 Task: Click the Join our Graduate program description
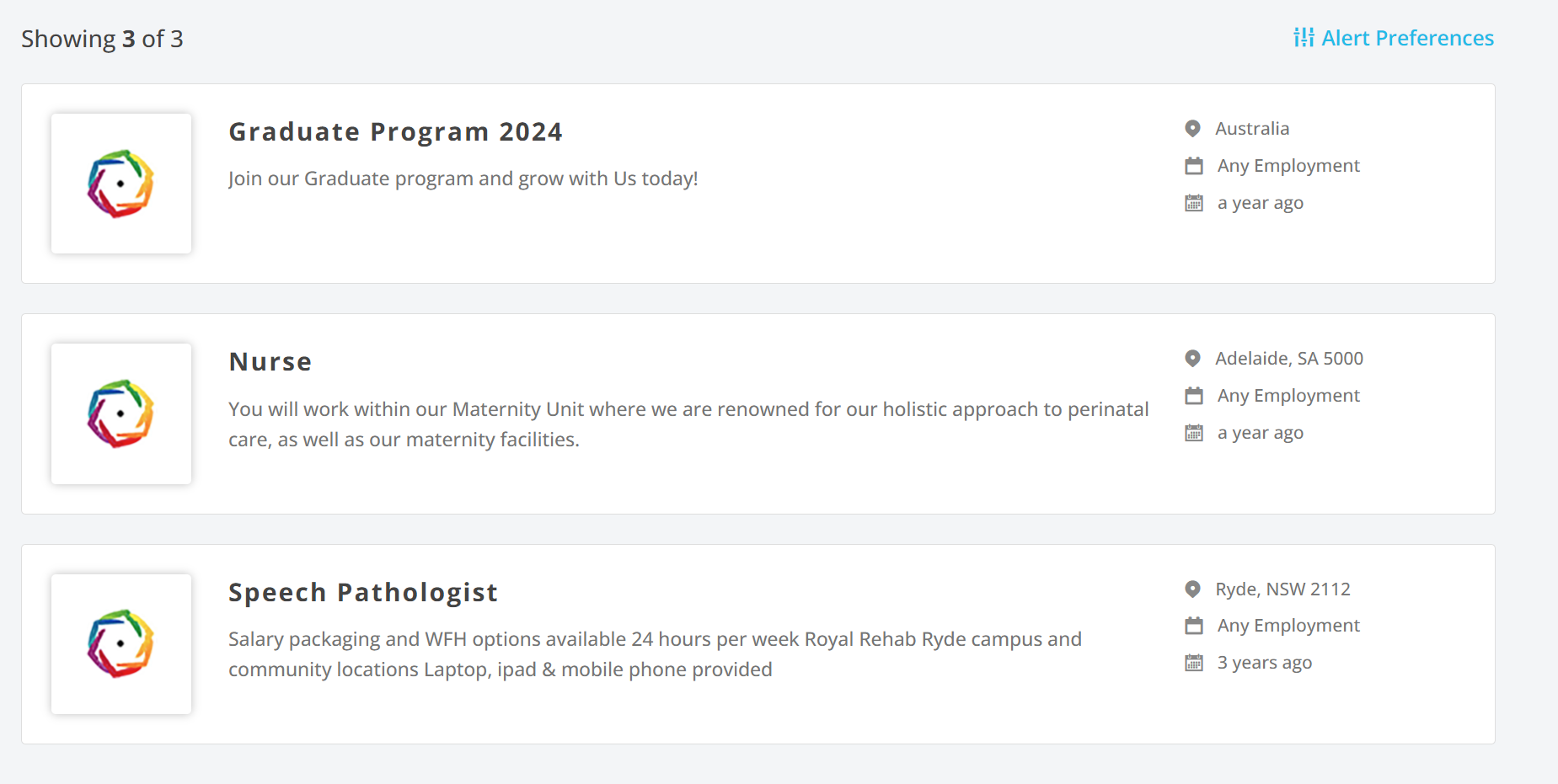(x=463, y=179)
